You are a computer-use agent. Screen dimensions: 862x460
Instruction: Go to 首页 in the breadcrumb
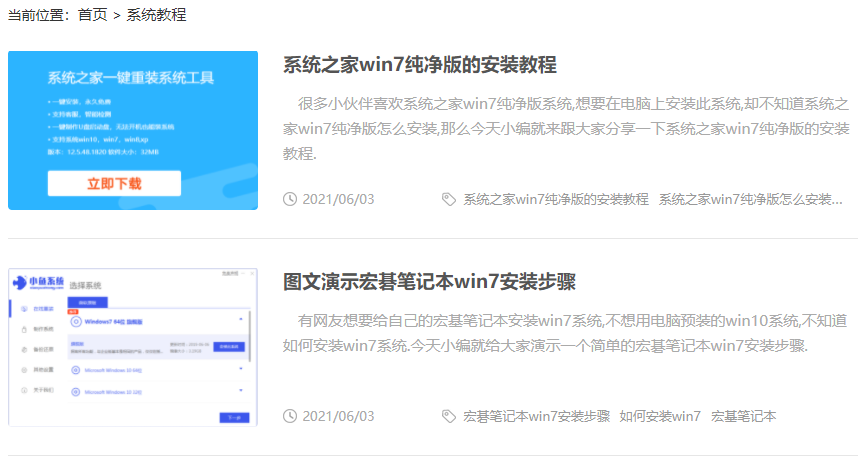click(92, 15)
